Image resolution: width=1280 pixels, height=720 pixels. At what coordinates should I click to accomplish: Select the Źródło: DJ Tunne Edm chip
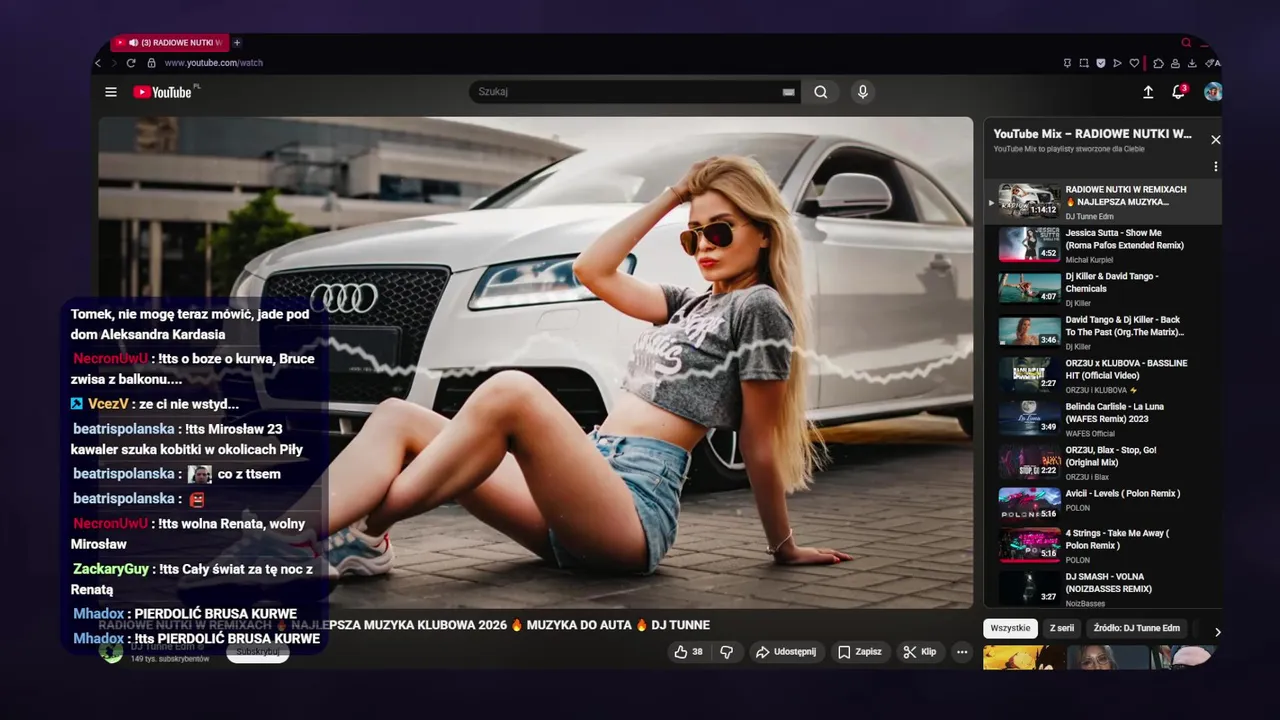[x=1137, y=628]
